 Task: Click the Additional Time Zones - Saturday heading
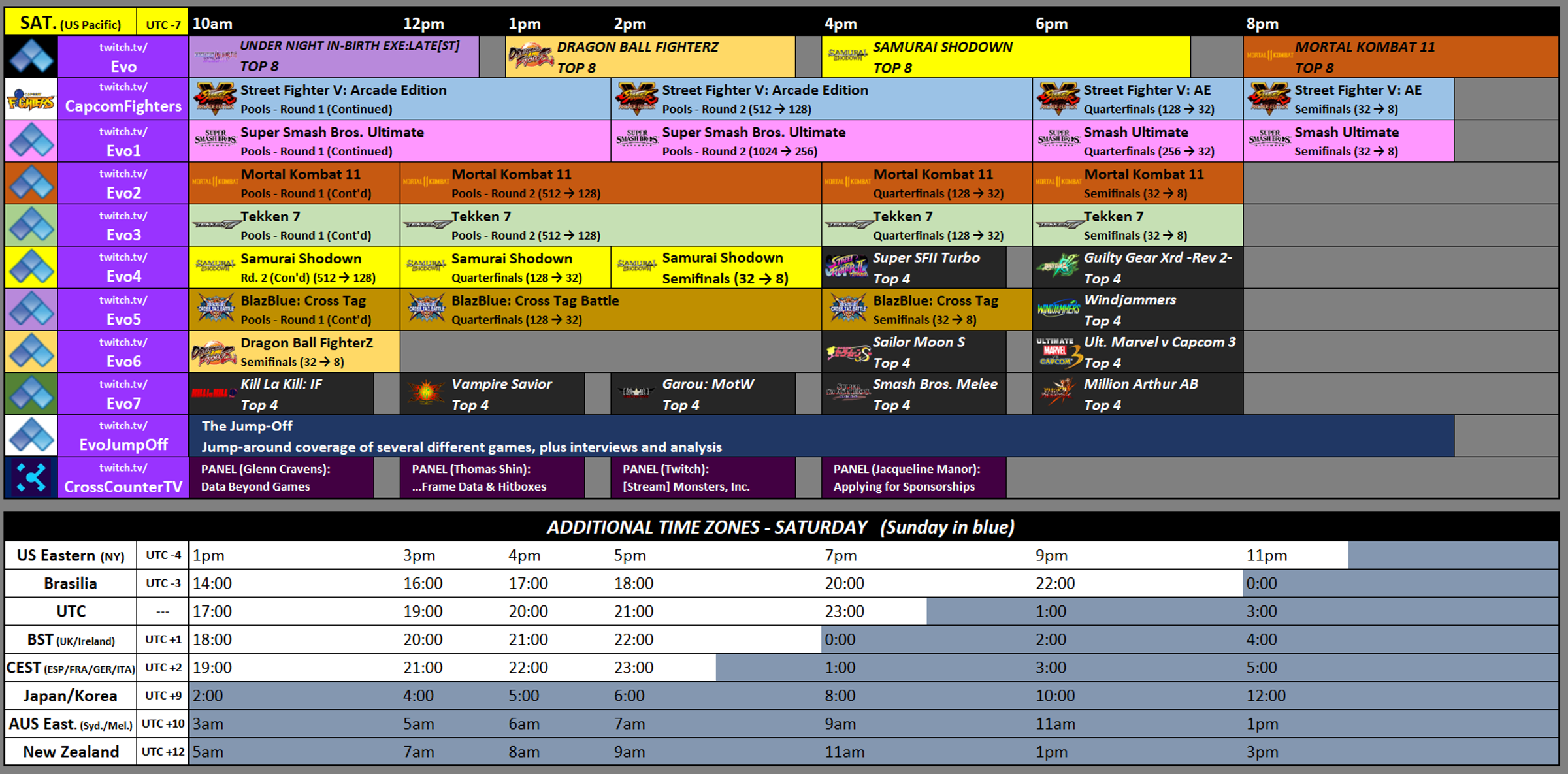(781, 527)
